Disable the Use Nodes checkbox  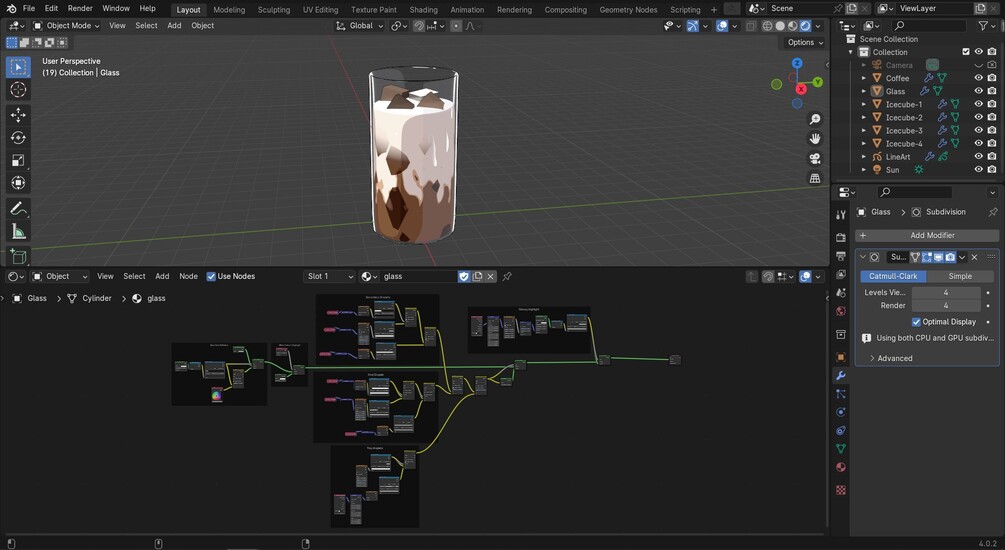pos(211,276)
